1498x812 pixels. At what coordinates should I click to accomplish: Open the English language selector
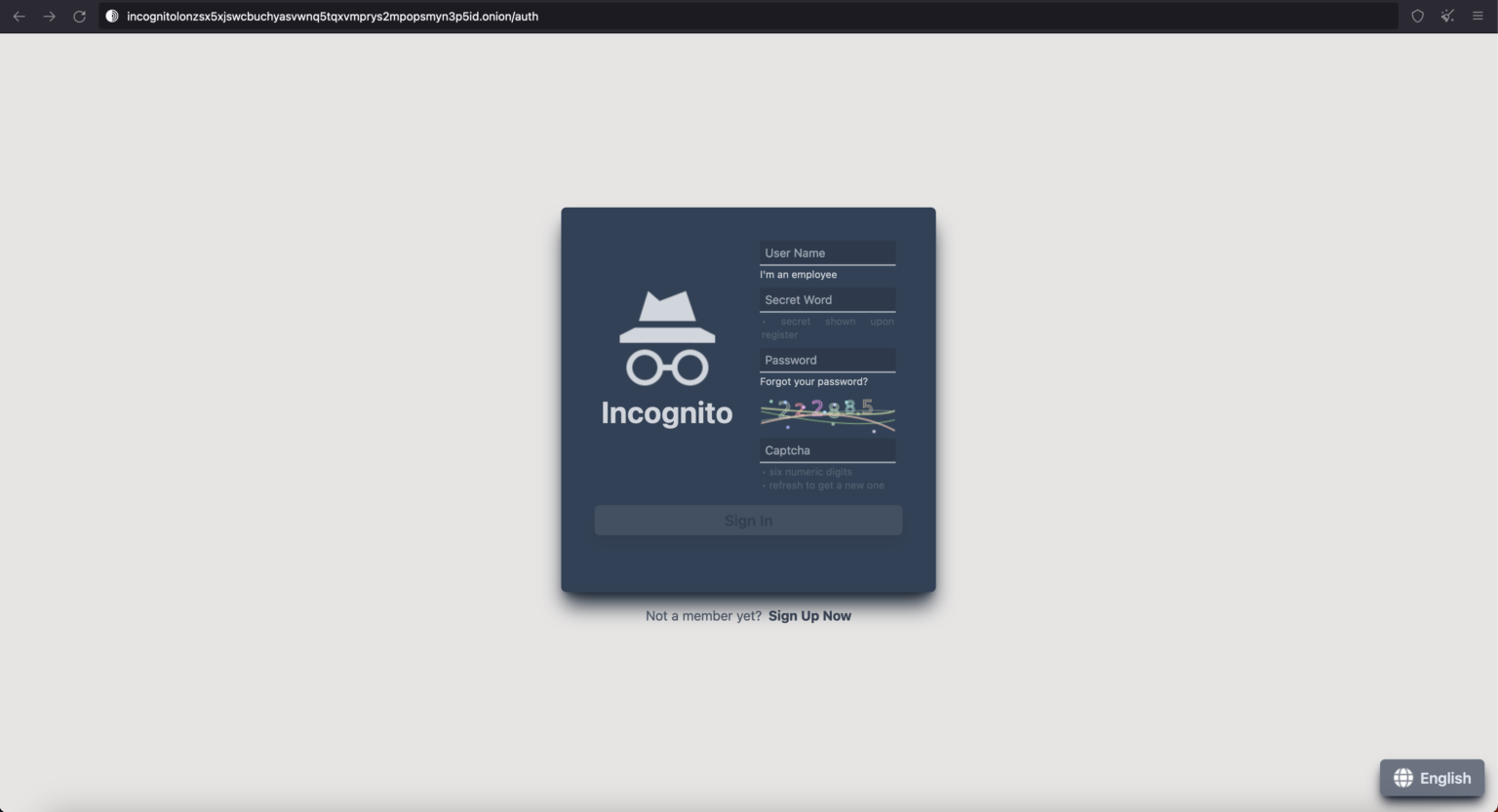click(x=1432, y=778)
